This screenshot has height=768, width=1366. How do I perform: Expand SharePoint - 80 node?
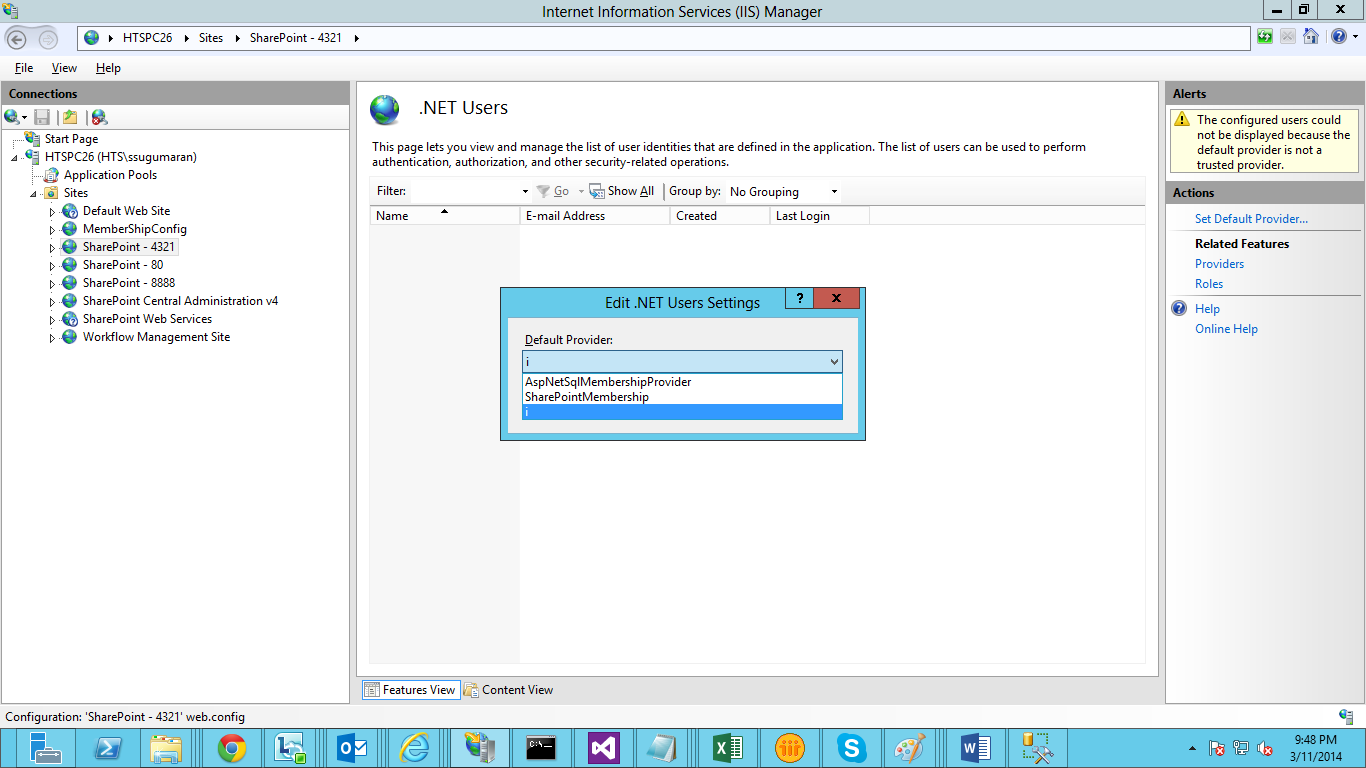[53, 265]
